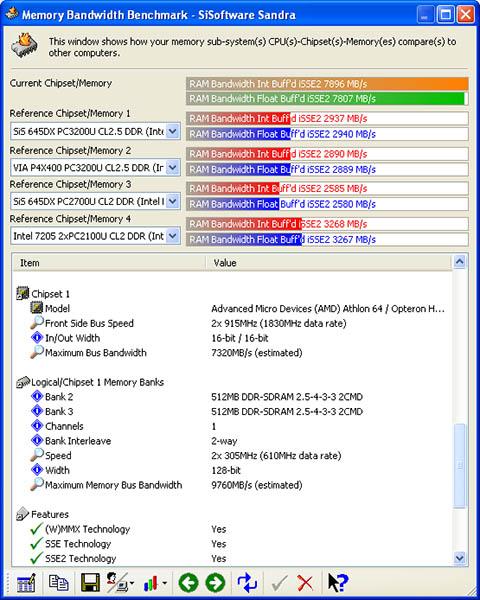Select the Chipset 1 tree item
Viewport: 480px width, 600px height.
pyautogui.click(x=50, y=294)
